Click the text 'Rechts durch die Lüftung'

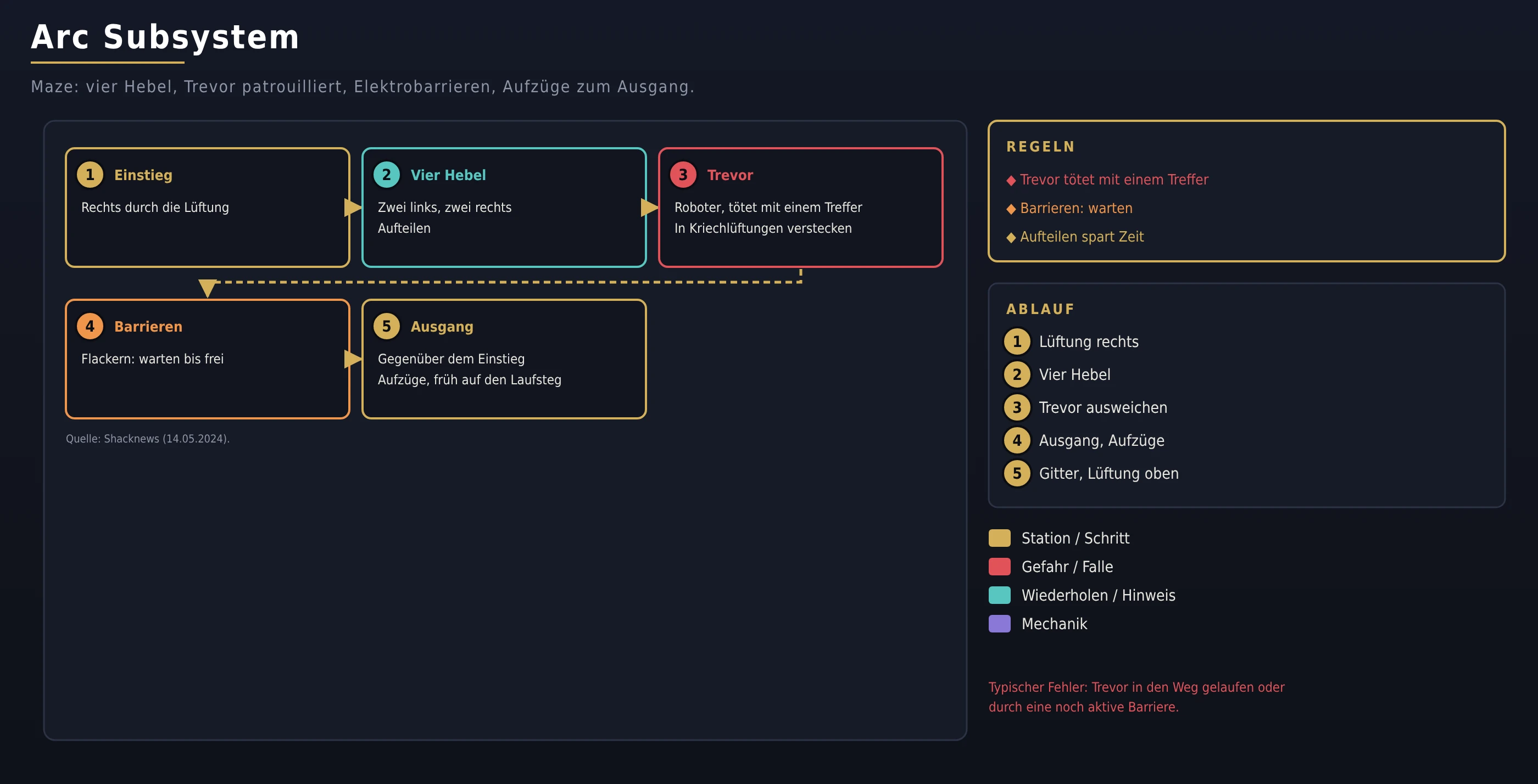pos(155,207)
